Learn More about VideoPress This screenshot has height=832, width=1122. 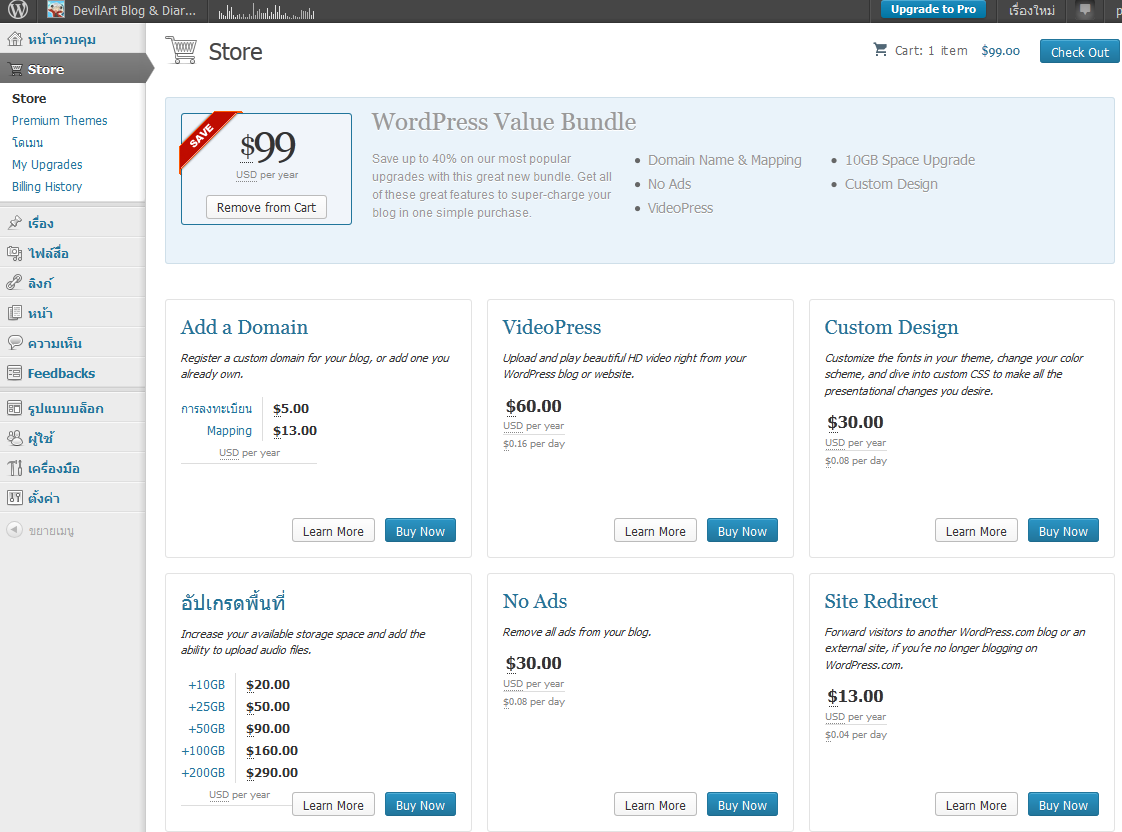655,531
